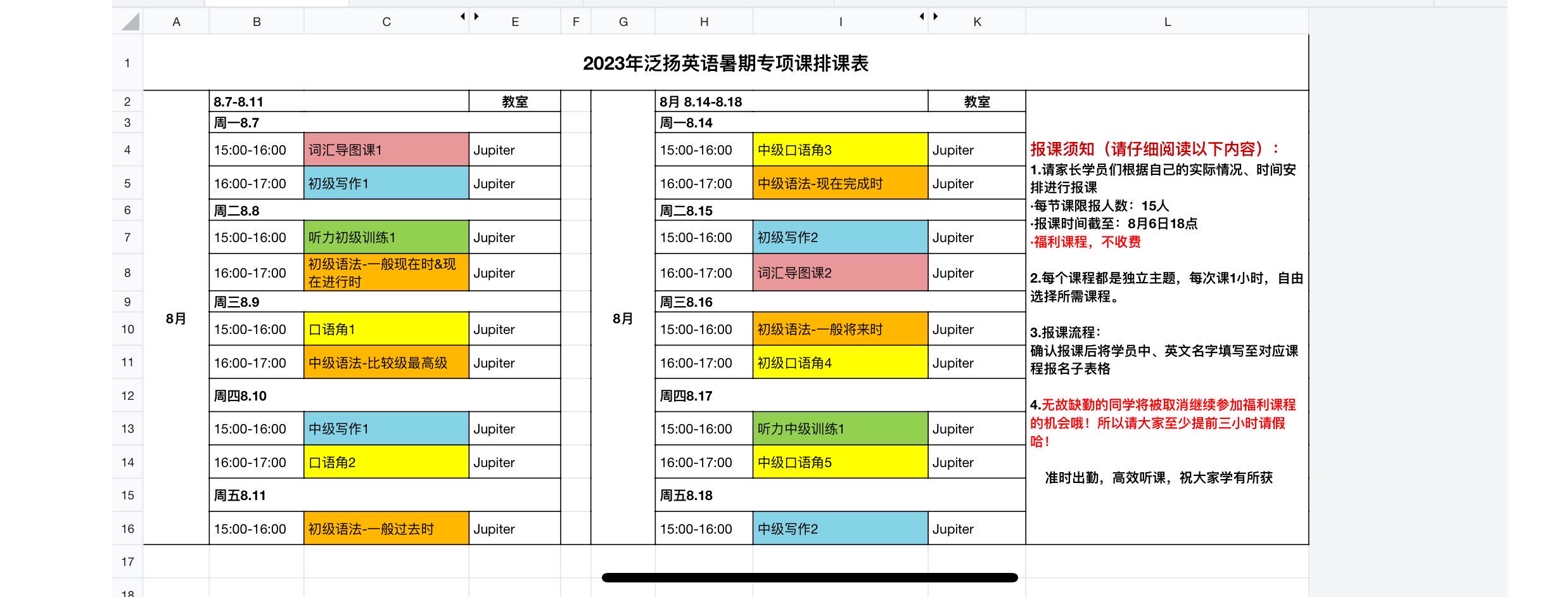Select the 8月 8.14-8.18 week header cell
Viewport: 1568px width, 597px height.
click(792, 101)
